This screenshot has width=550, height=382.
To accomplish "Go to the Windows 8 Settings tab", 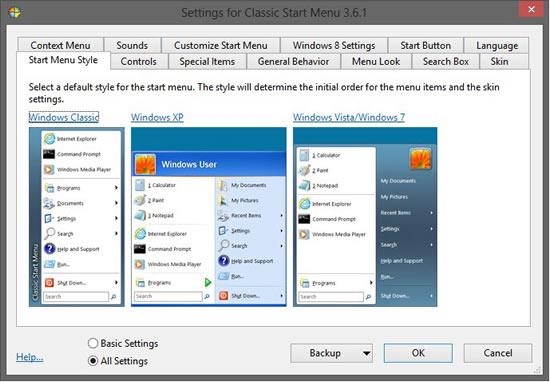I will (x=334, y=45).
